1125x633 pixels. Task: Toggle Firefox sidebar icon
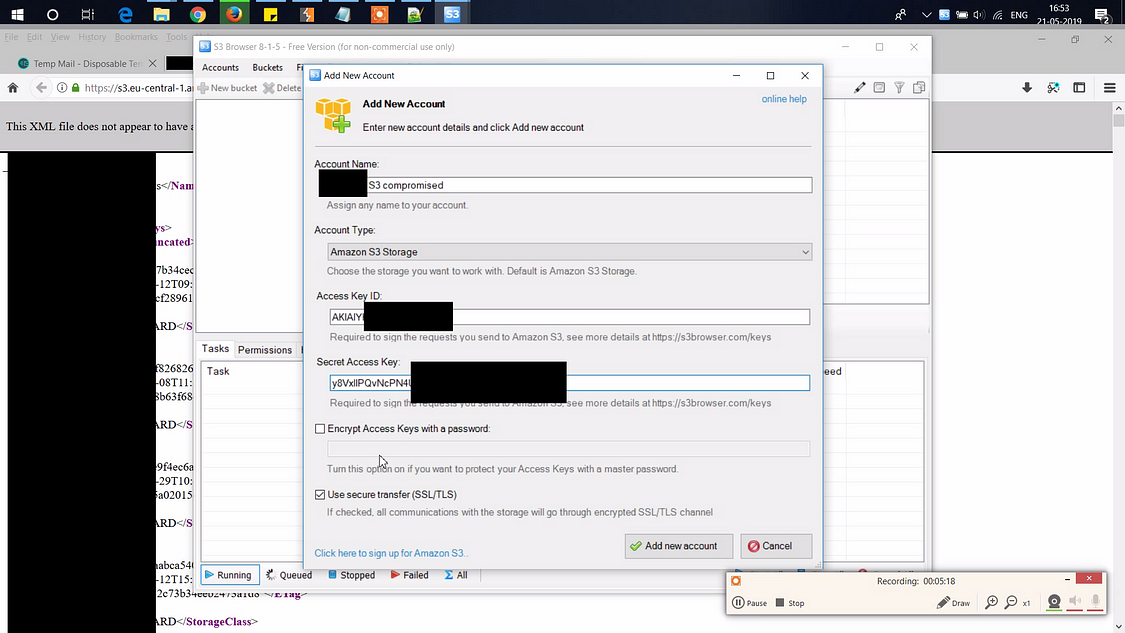(1079, 88)
